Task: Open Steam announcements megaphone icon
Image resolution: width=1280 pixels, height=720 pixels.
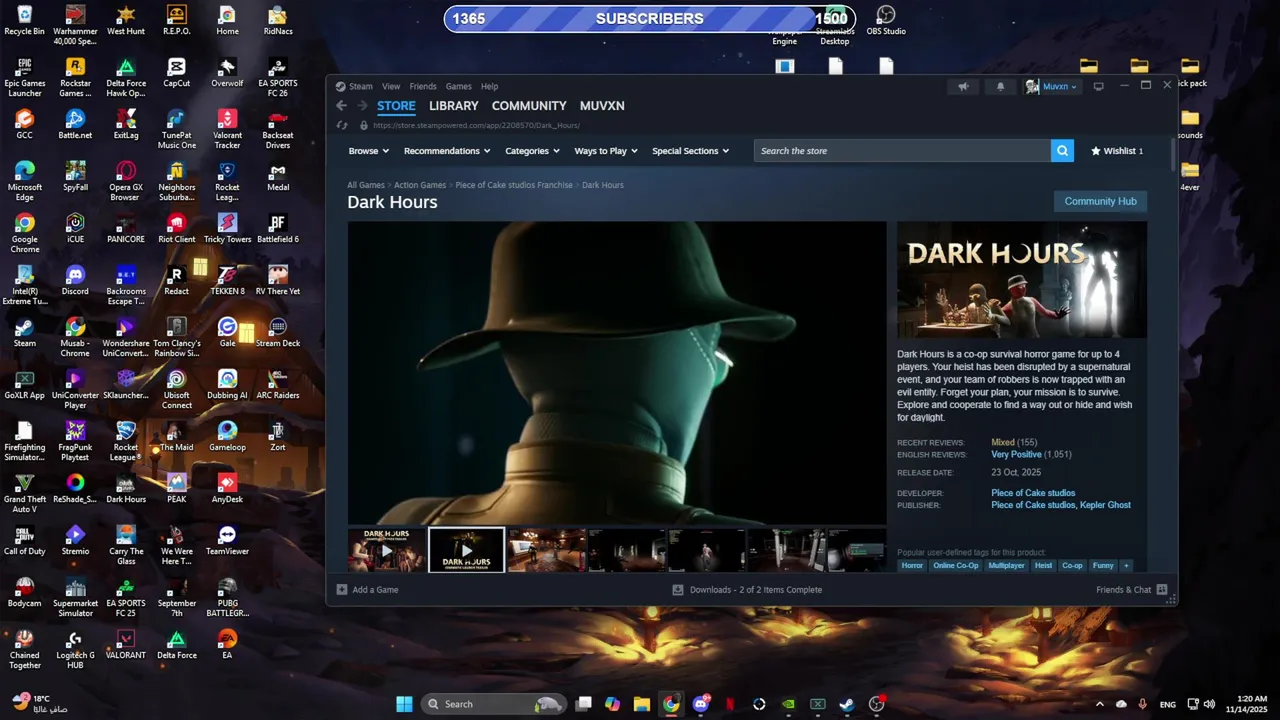Action: [963, 86]
